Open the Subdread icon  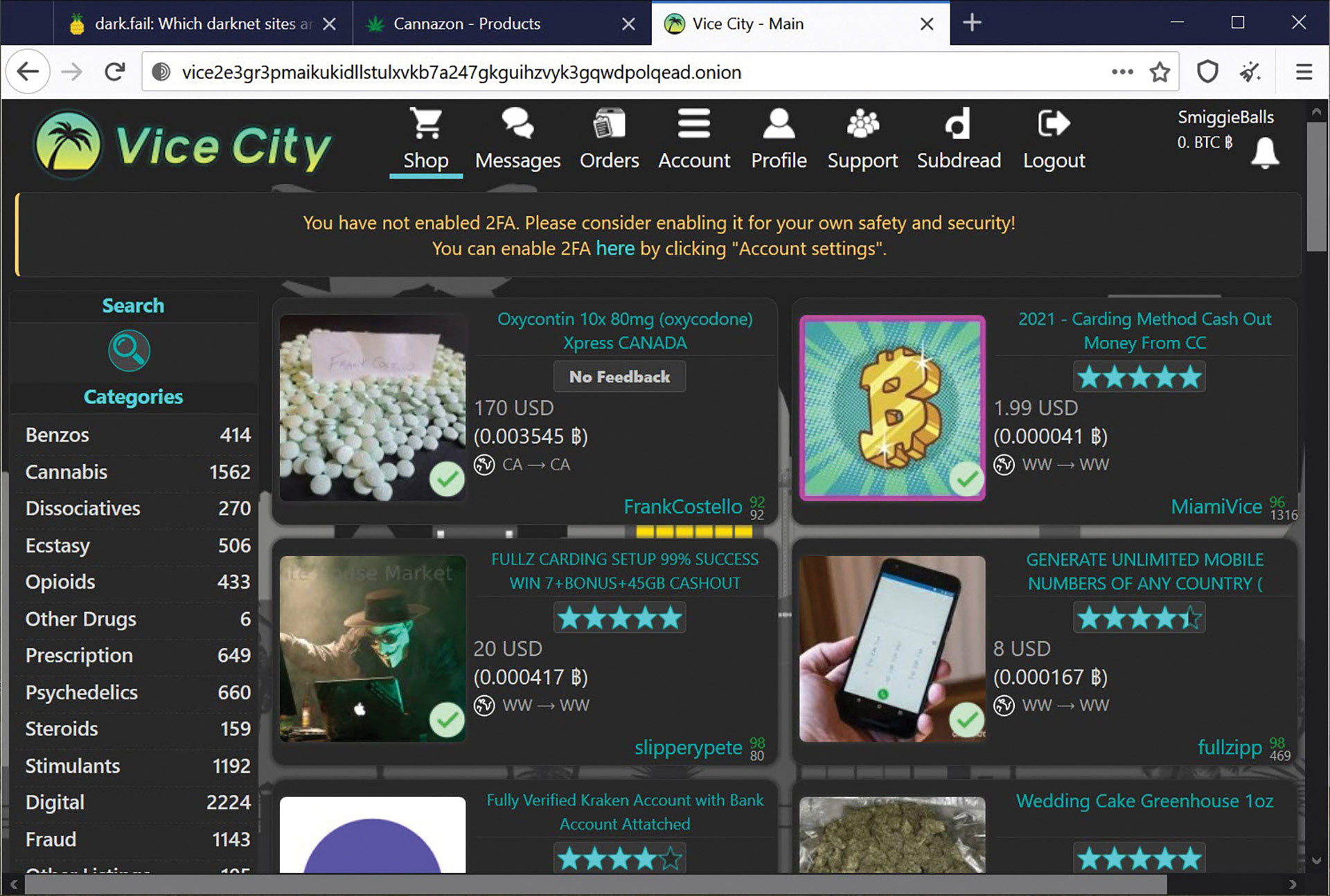point(958,123)
